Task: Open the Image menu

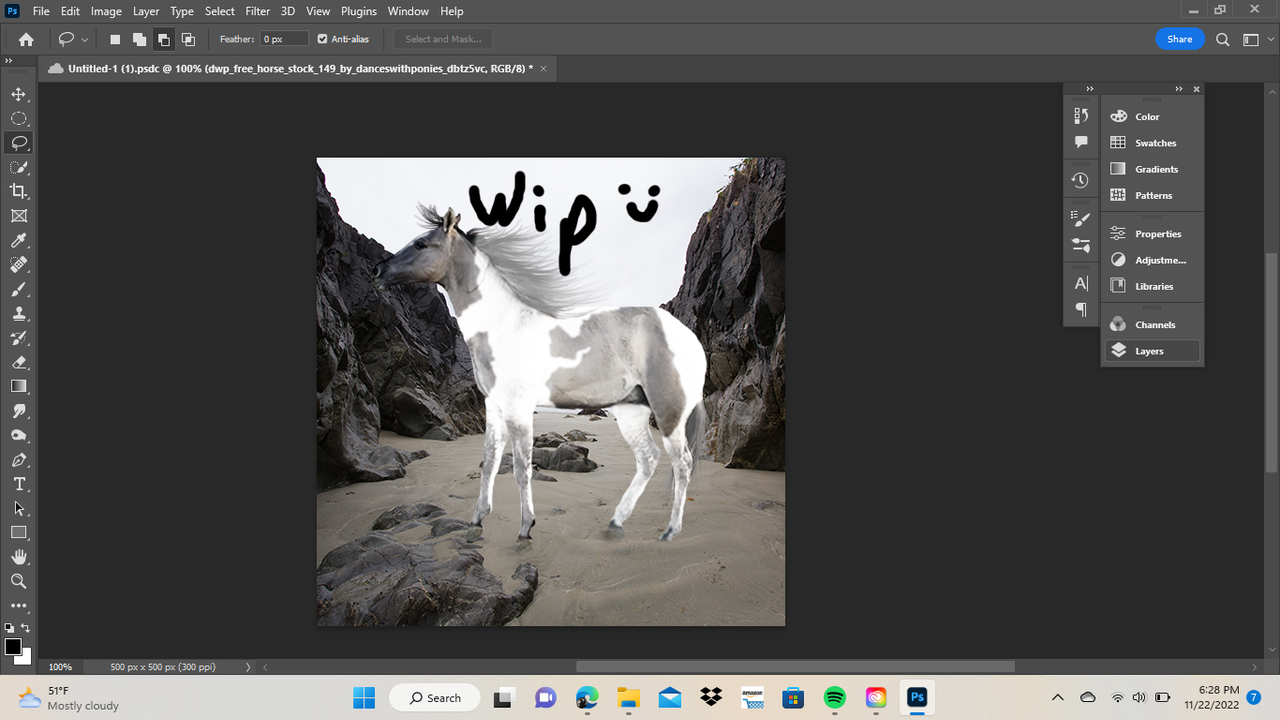Action: pos(106,11)
